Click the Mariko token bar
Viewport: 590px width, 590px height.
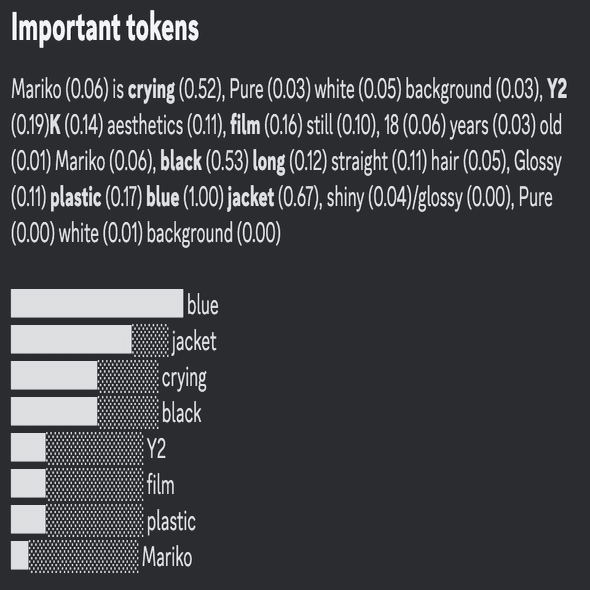75,556
